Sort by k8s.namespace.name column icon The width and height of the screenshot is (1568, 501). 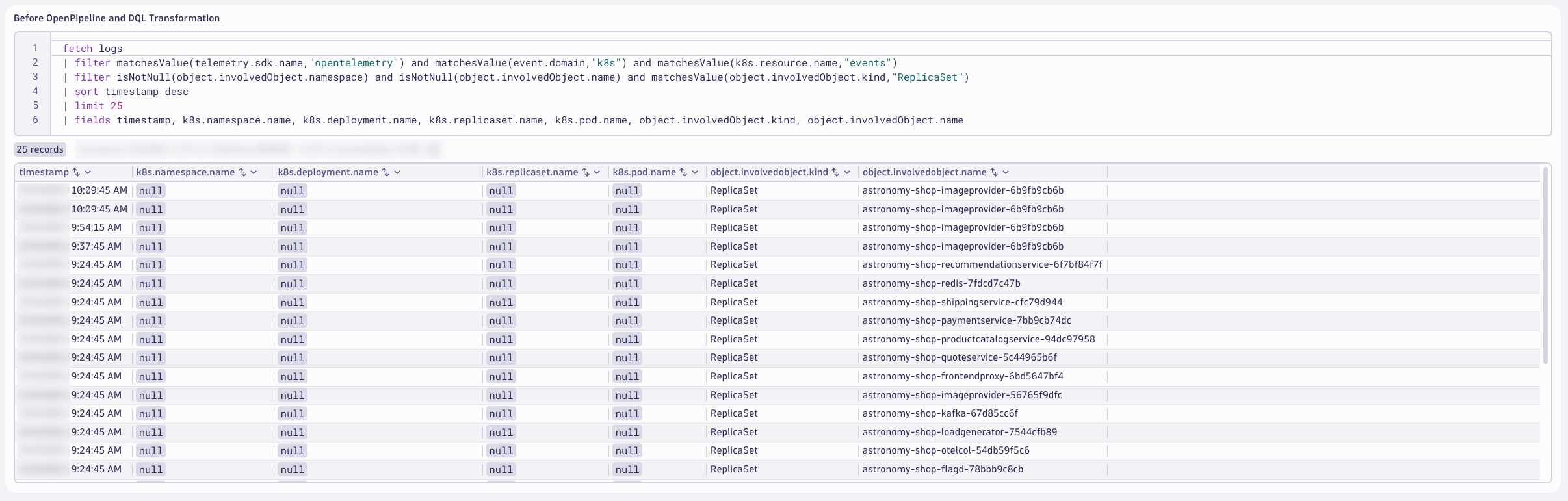point(242,172)
